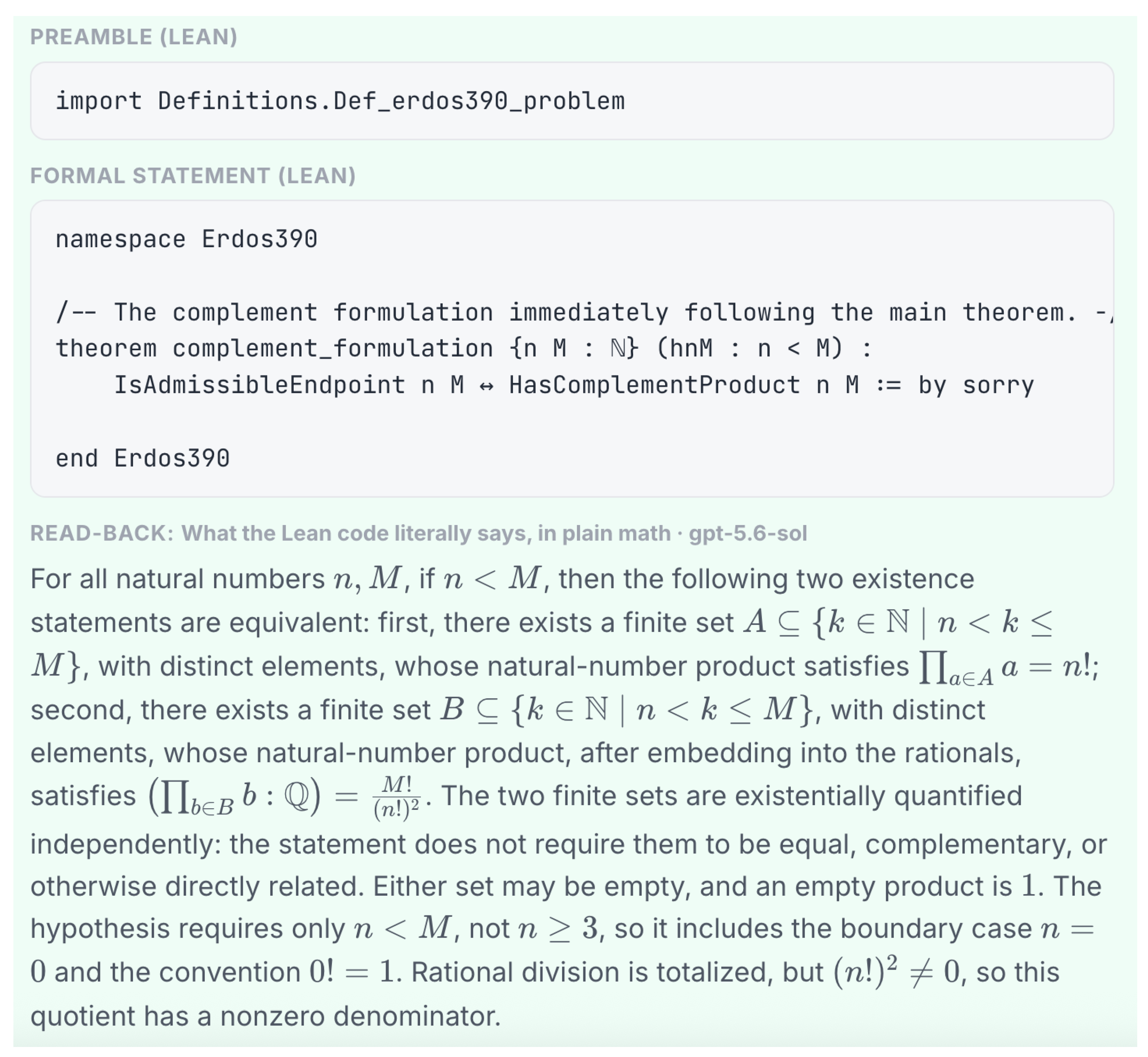Image resolution: width=1148 pixels, height=1057 pixels.
Task: Click the by sorry placeholder
Action: click(976, 386)
